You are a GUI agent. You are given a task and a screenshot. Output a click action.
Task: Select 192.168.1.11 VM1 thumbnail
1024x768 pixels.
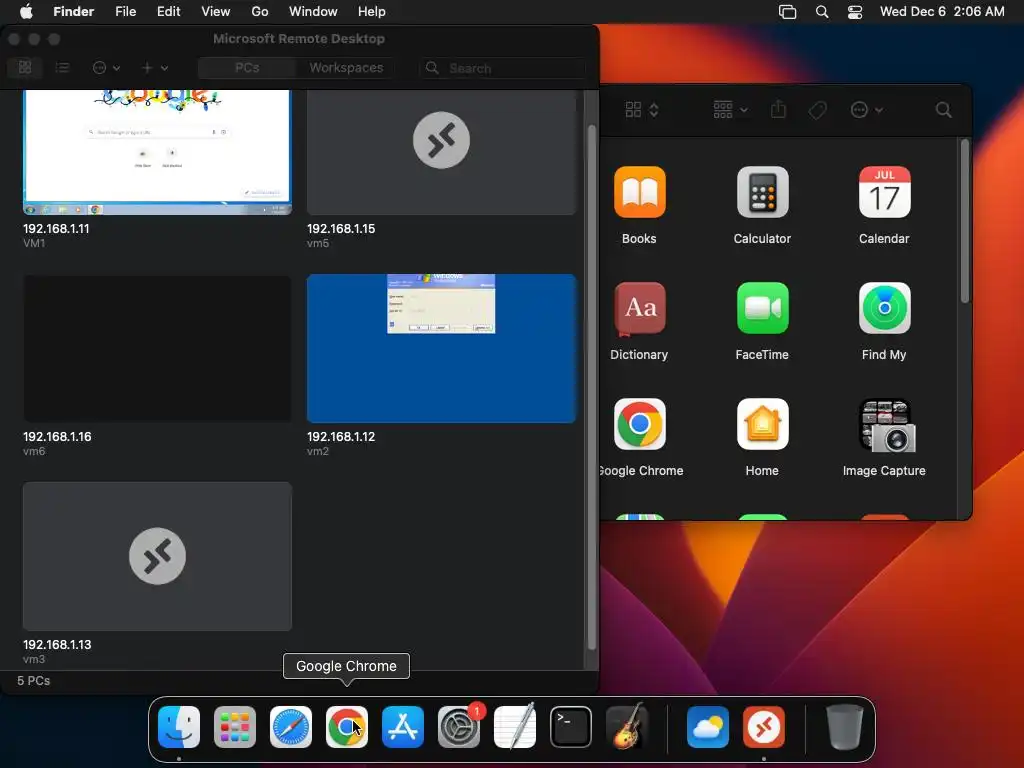tap(157, 152)
